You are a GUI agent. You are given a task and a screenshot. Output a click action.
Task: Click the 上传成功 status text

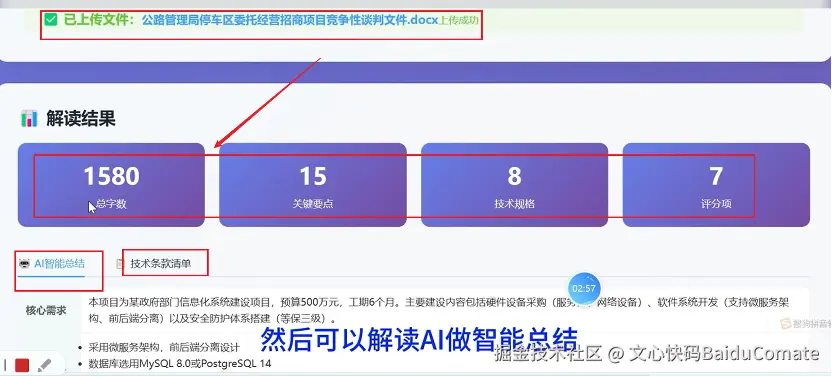coord(459,21)
